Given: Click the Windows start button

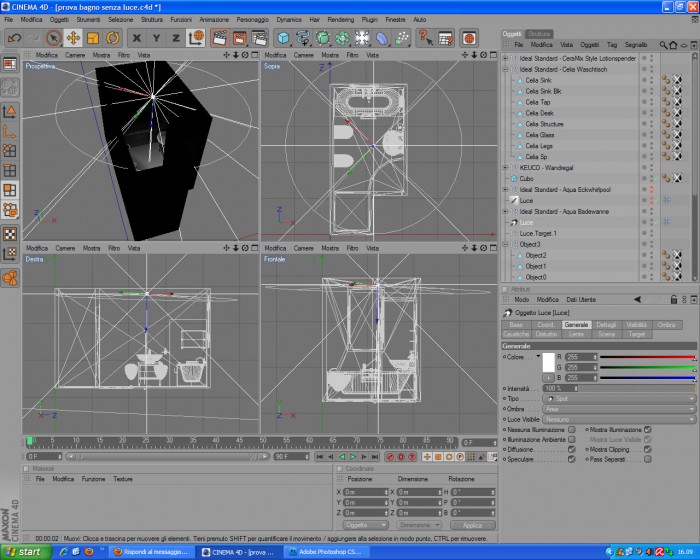Looking at the screenshot, I should pyautogui.click(x=25, y=552).
